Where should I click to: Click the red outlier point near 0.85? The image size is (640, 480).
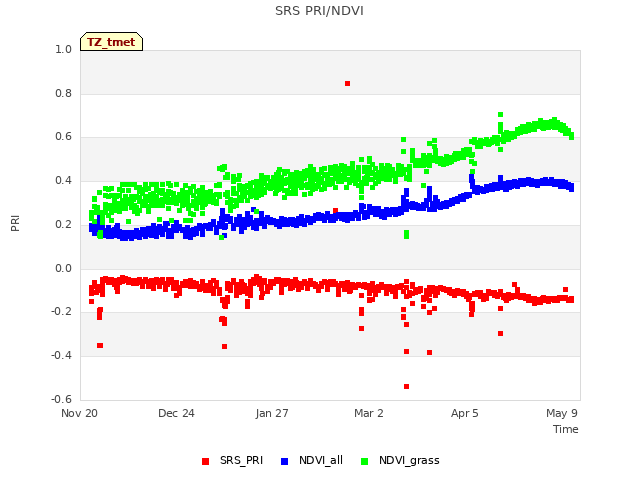click(x=347, y=83)
